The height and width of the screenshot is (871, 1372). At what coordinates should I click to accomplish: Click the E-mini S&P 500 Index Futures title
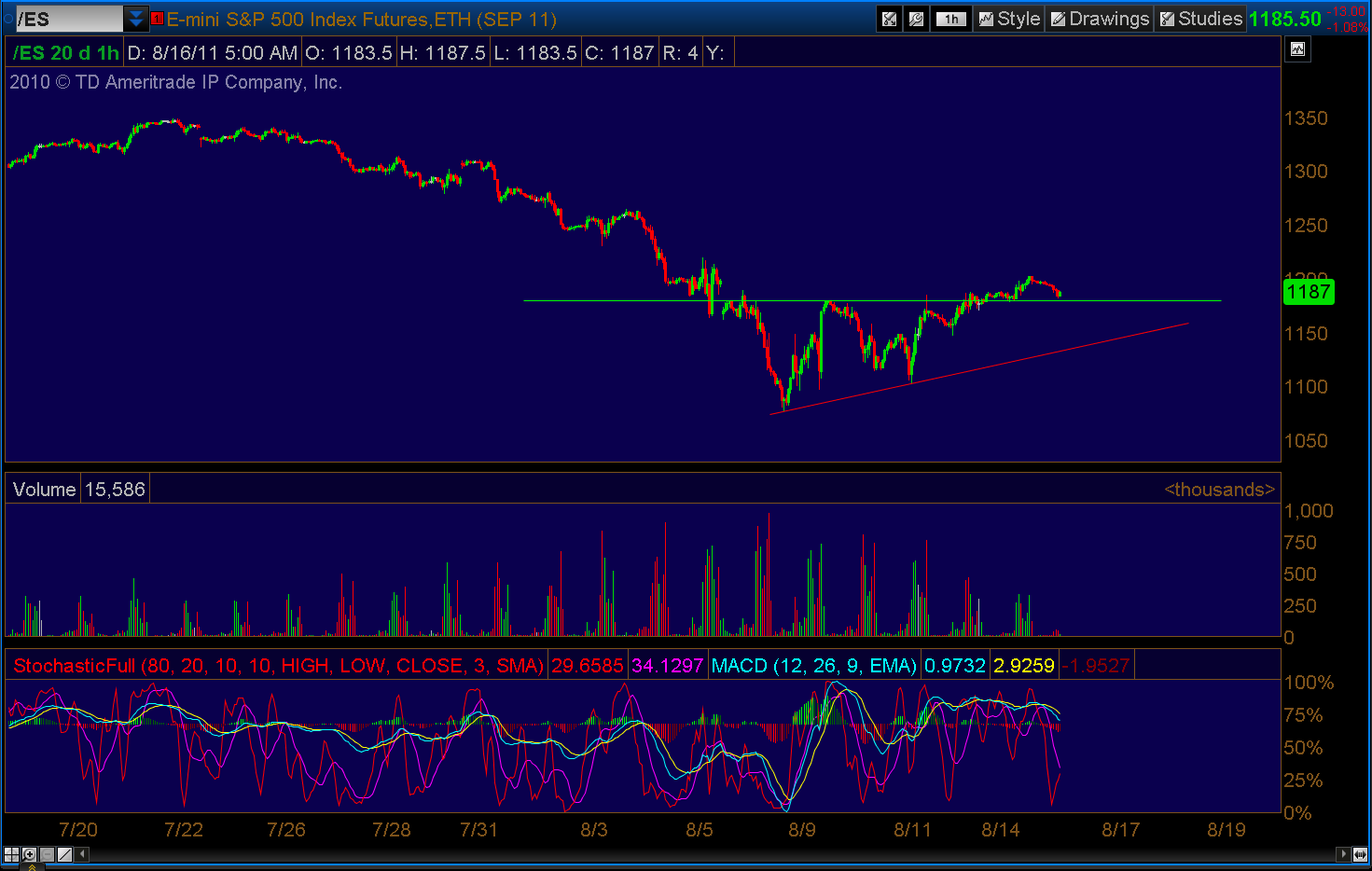click(362, 19)
